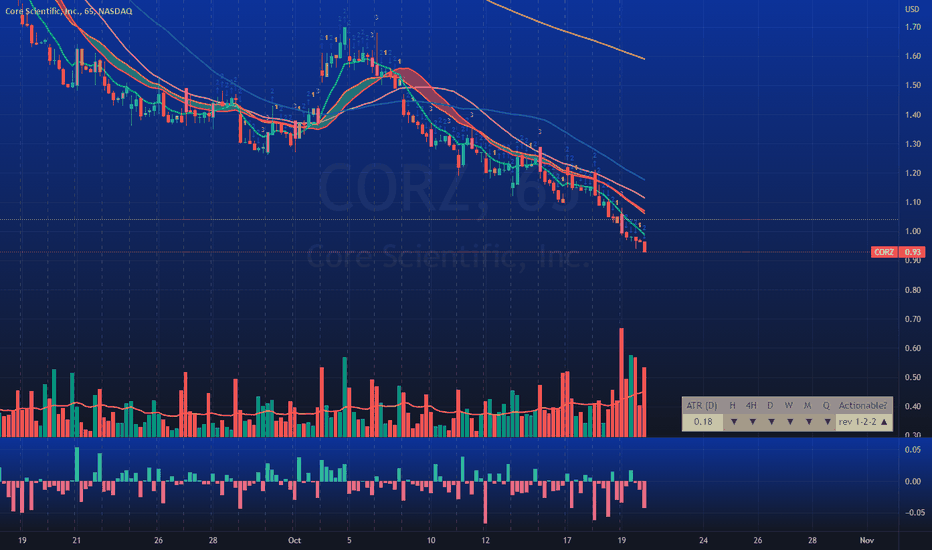Click the Q timeframe header in the table
Screen dimensions: 932x550
point(826,406)
